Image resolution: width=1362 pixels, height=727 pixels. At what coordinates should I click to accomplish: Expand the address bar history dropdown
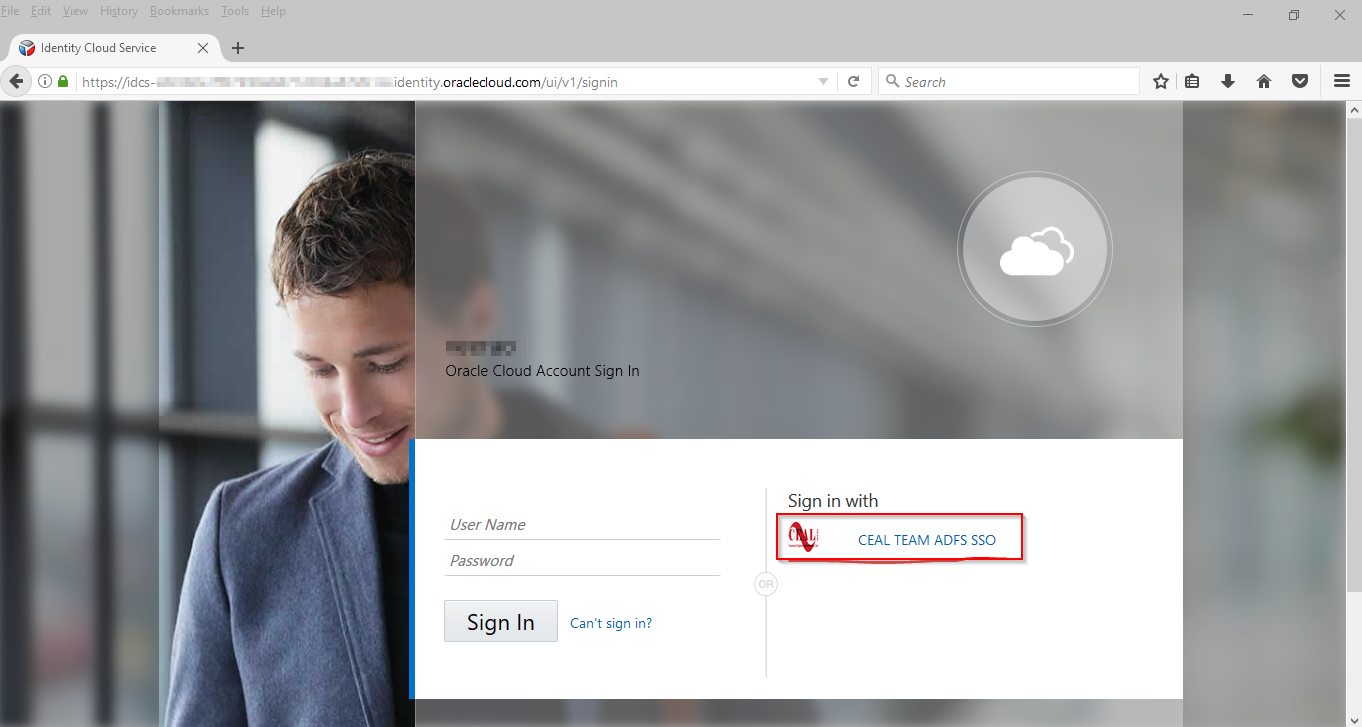(x=823, y=82)
